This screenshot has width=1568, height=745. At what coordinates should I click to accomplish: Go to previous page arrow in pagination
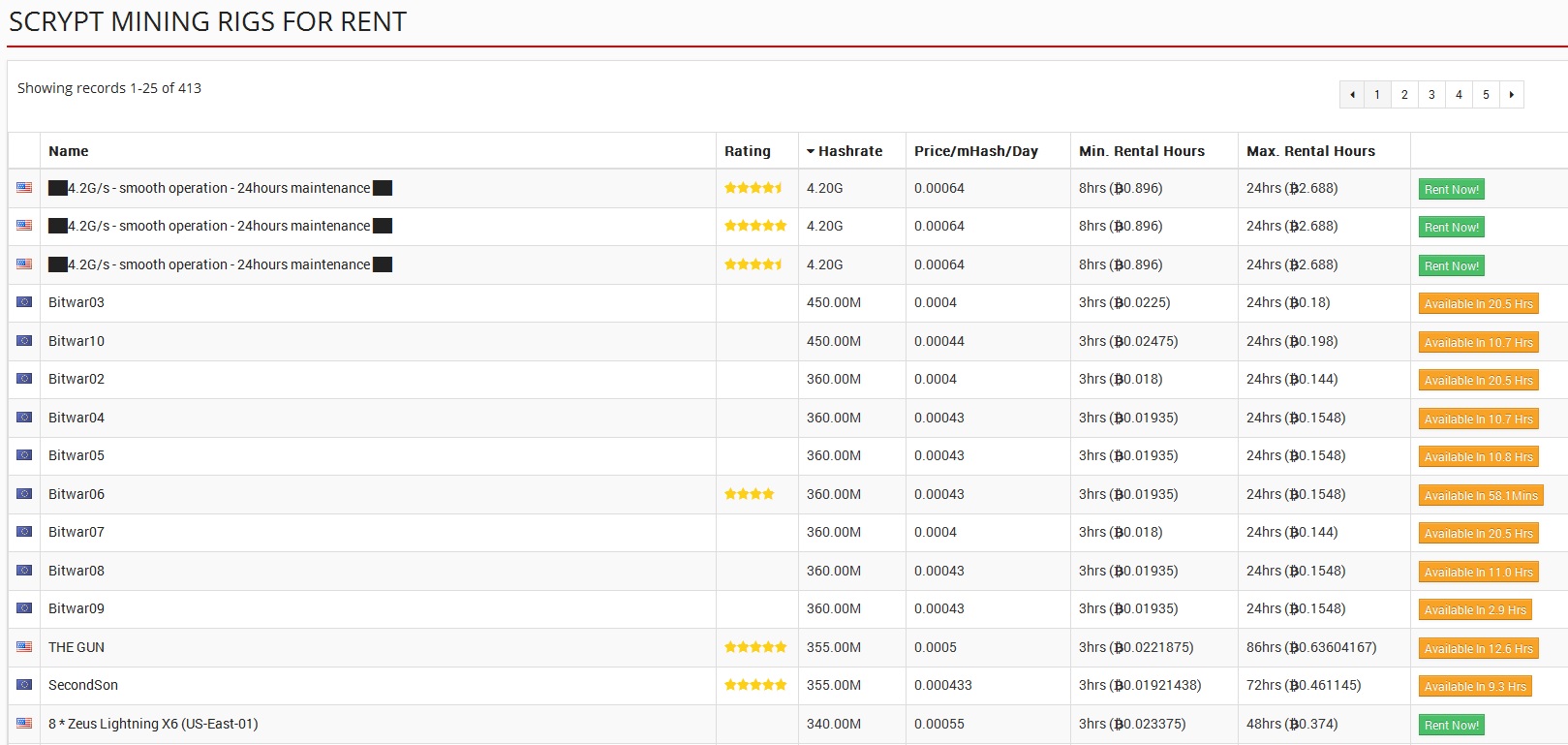(1352, 95)
